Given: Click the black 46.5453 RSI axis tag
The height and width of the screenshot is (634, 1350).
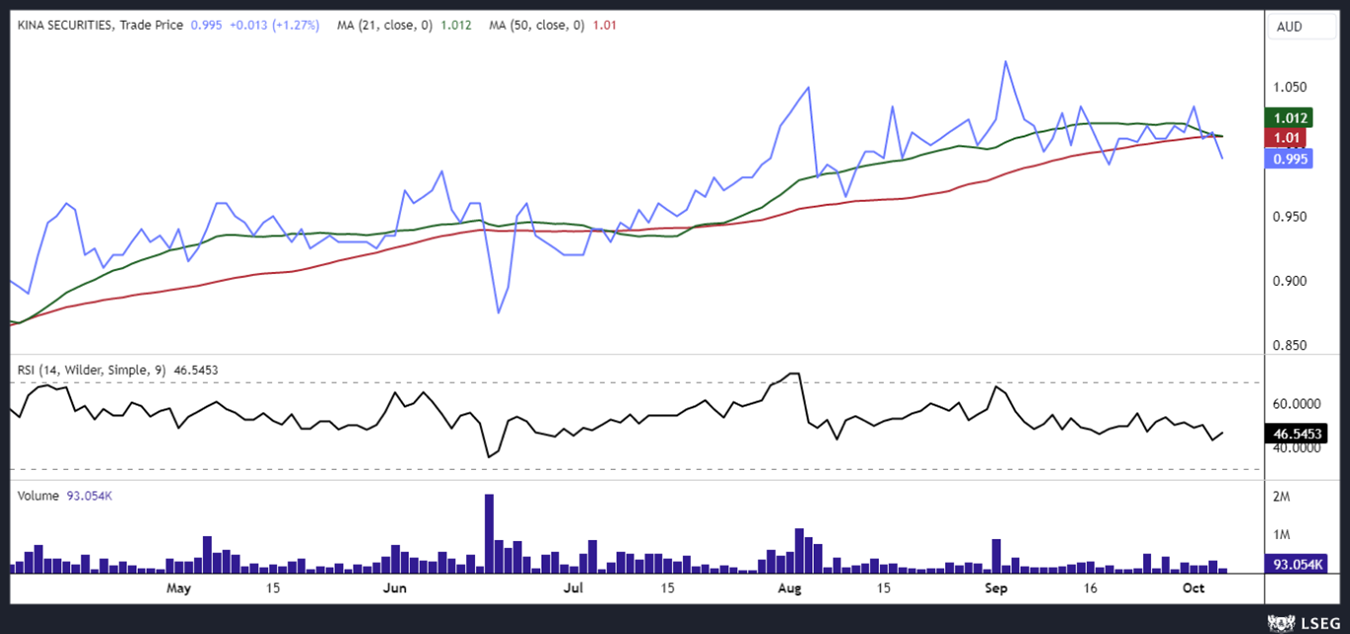Looking at the screenshot, I should click(1296, 434).
